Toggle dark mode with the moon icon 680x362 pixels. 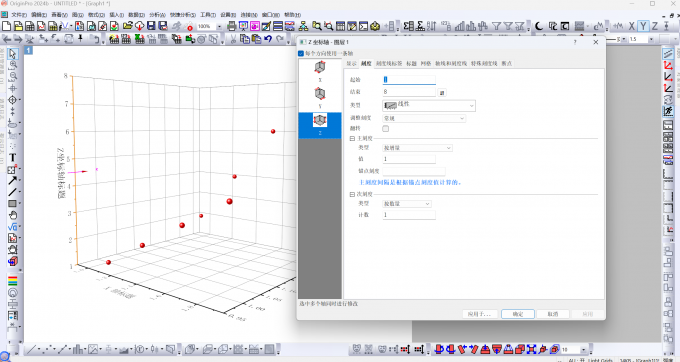(x=539, y=26)
